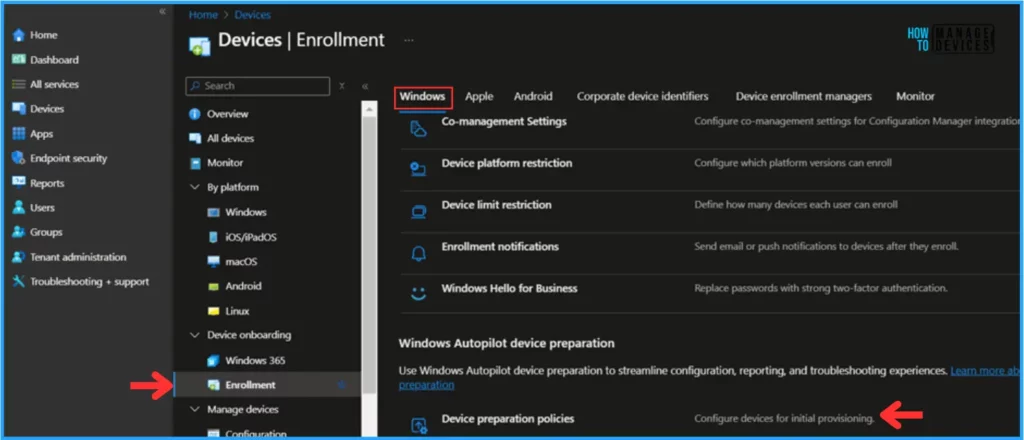Click the Windows Hello for Business smiley icon

click(418, 294)
